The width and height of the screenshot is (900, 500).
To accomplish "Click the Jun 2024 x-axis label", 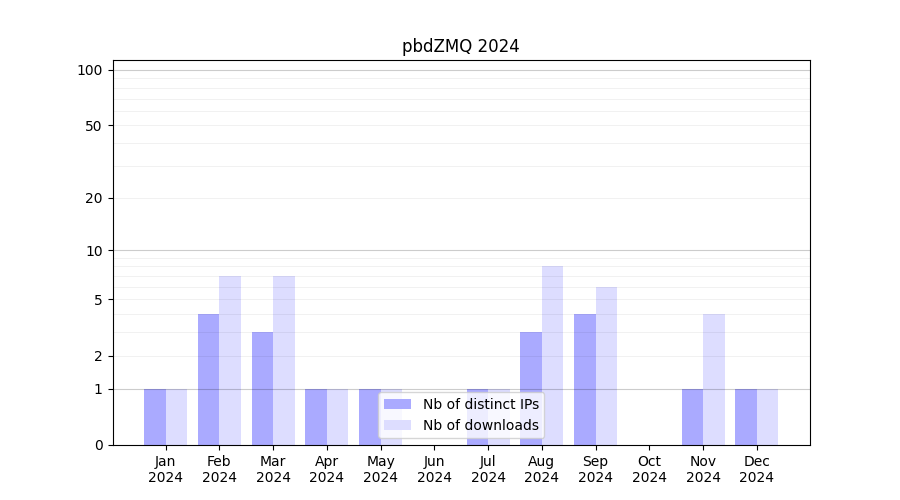I will click(x=434, y=469).
